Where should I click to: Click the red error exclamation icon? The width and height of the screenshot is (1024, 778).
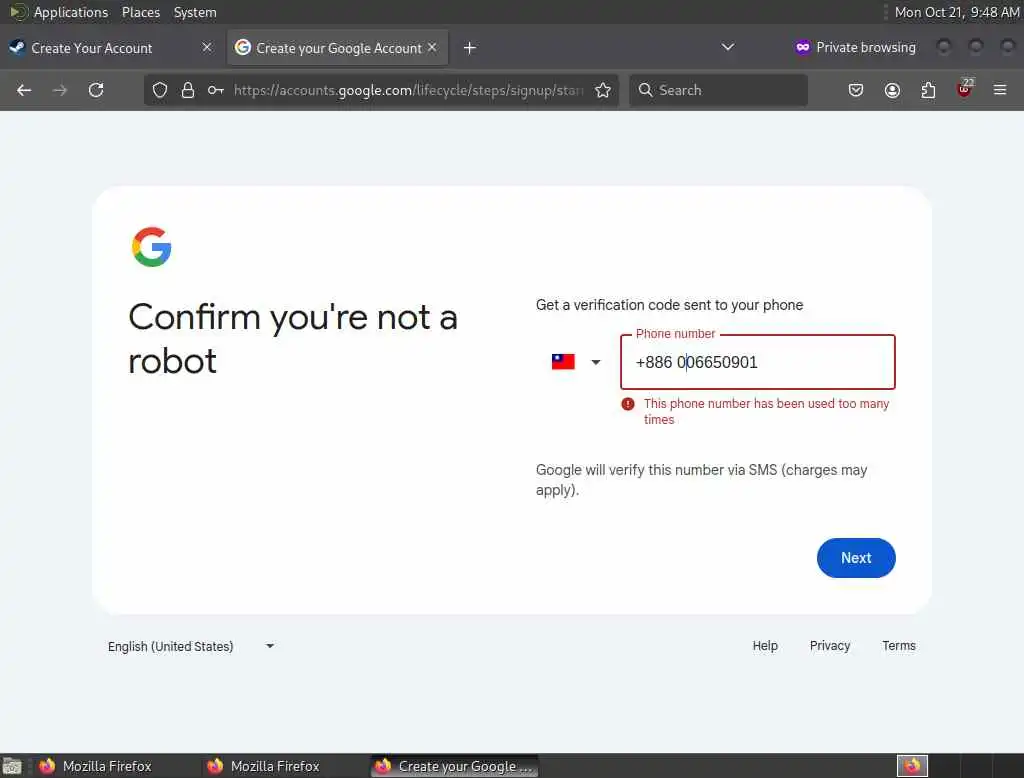[x=628, y=404]
